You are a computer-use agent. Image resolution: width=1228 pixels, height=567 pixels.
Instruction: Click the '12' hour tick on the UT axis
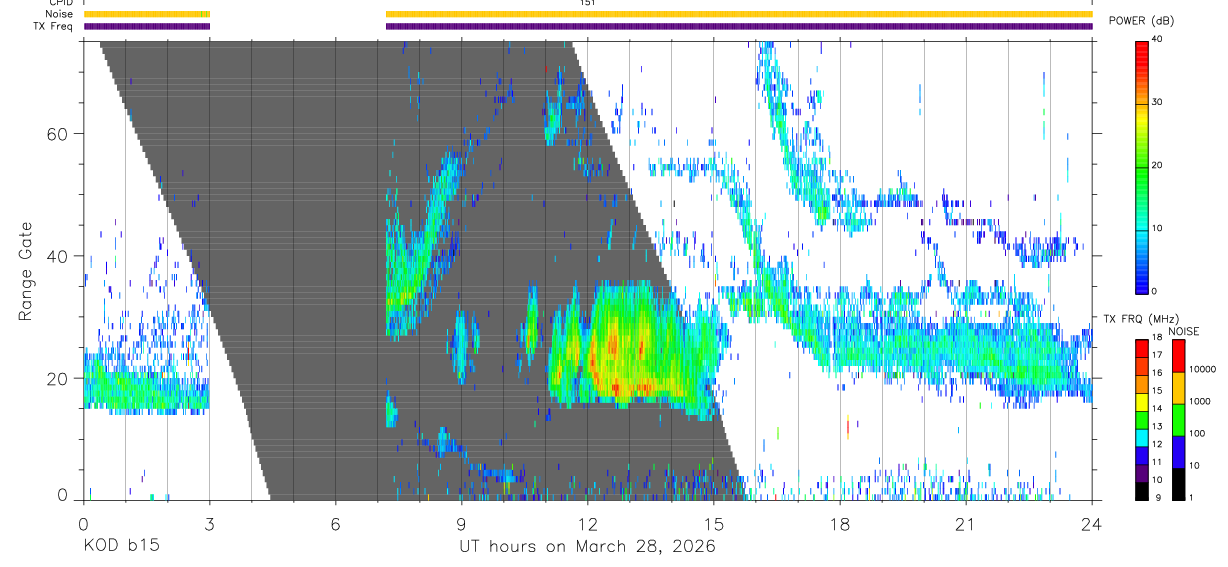(x=587, y=523)
